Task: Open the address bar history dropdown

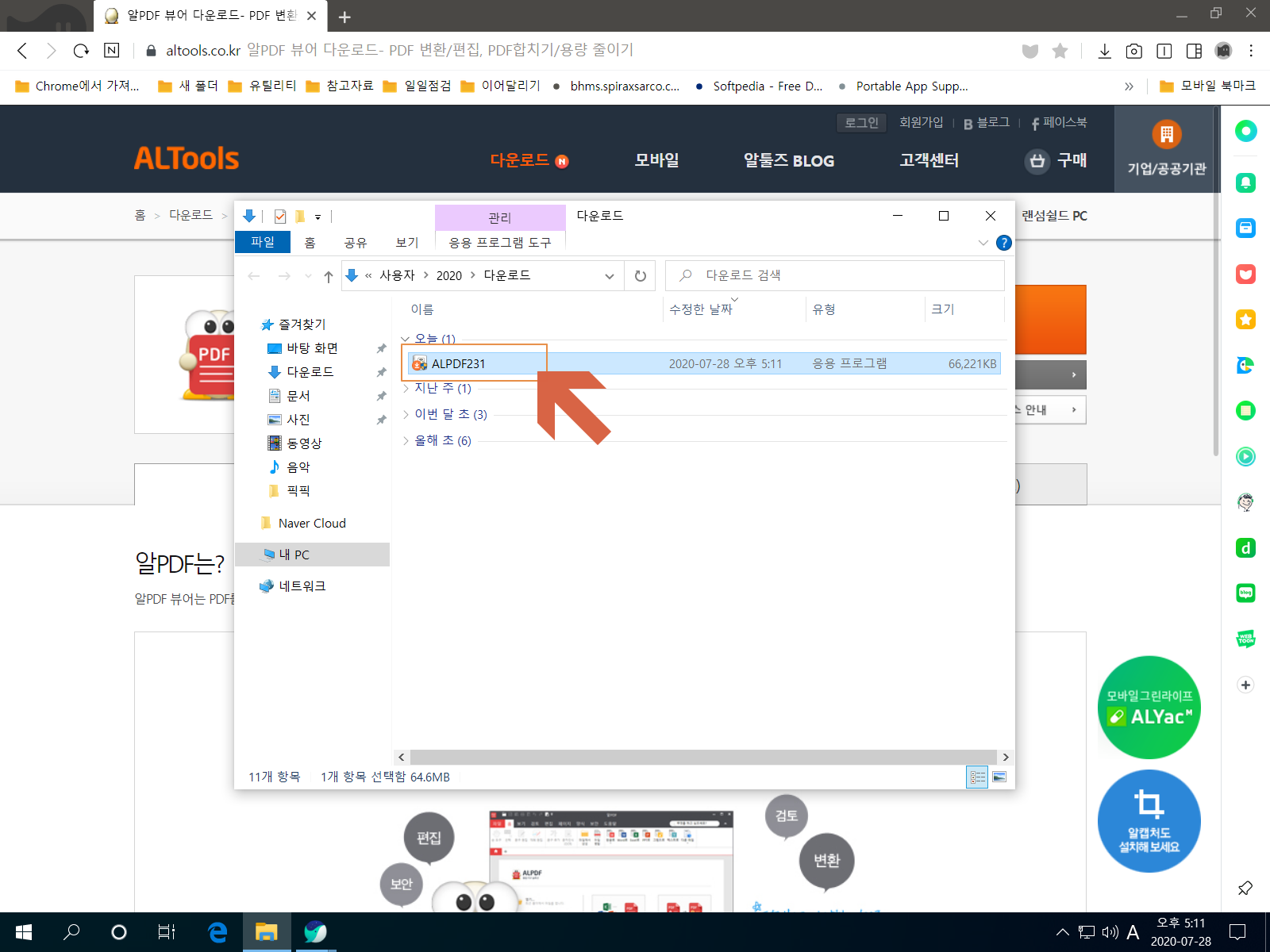Action: click(610, 276)
